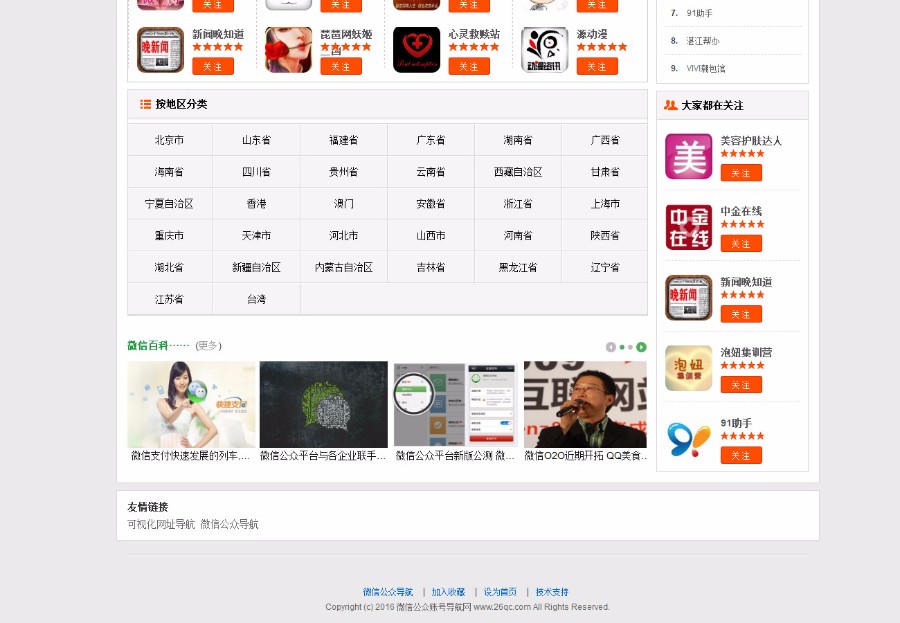
Task: Open 加入收藏 in the footer menu
Action: [x=448, y=591]
